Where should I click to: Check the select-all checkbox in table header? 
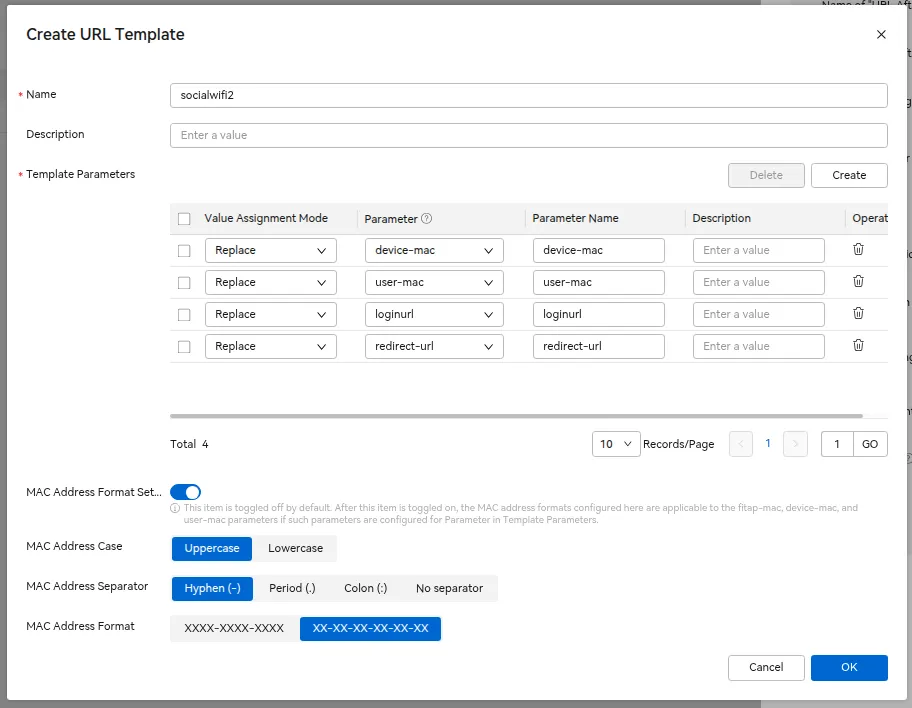coord(184,219)
